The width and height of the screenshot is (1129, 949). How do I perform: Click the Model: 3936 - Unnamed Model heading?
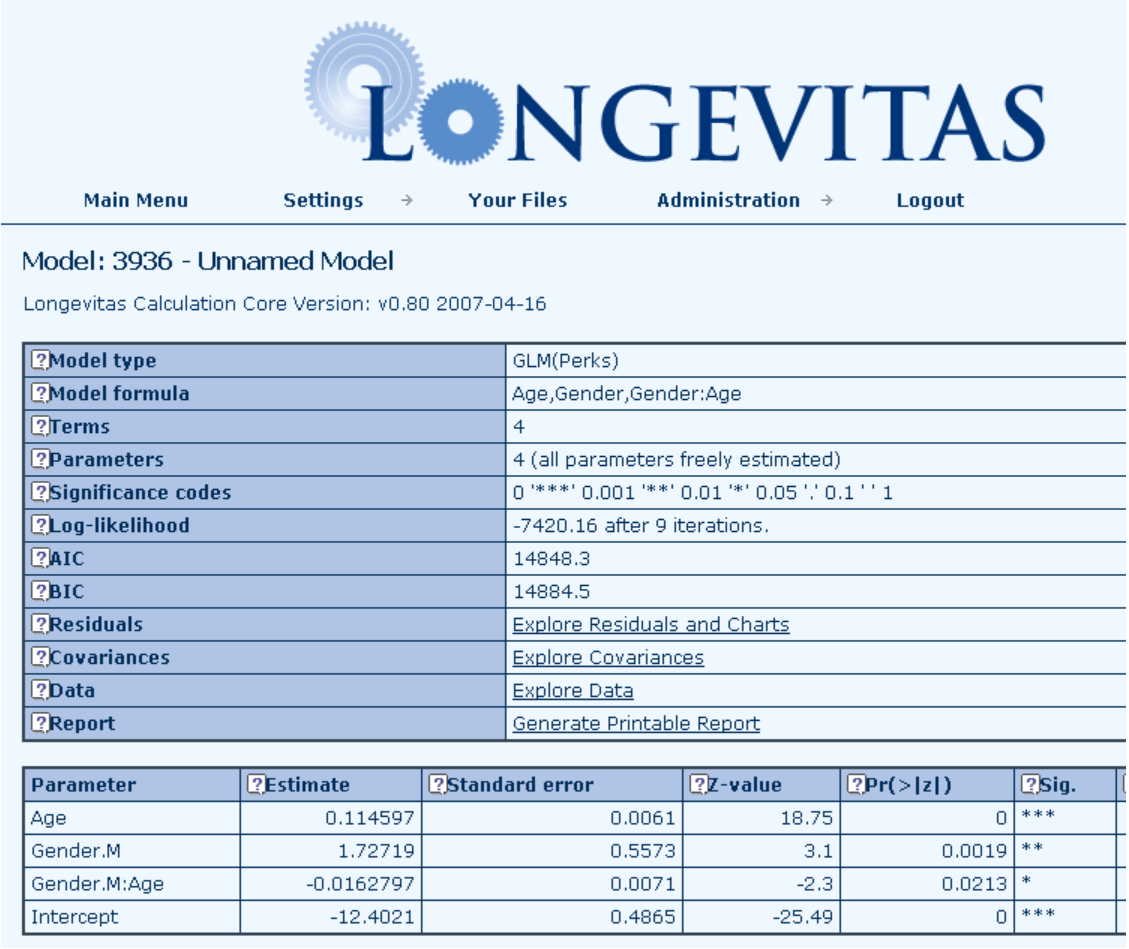point(207,261)
